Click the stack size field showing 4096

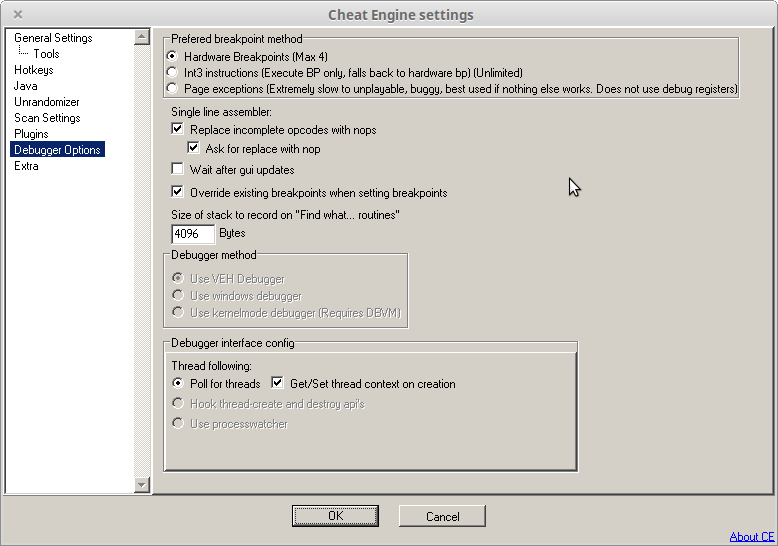click(193, 234)
